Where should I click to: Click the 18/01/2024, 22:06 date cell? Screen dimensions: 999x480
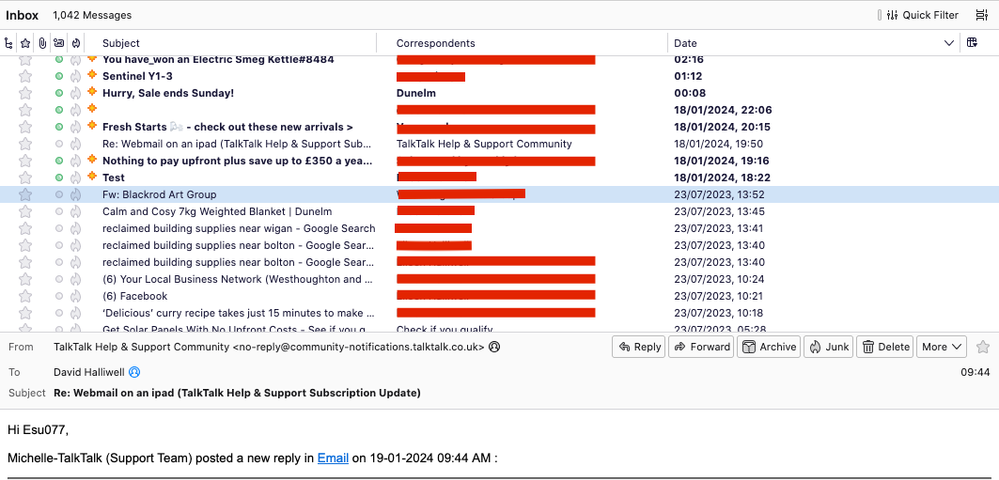(722, 110)
